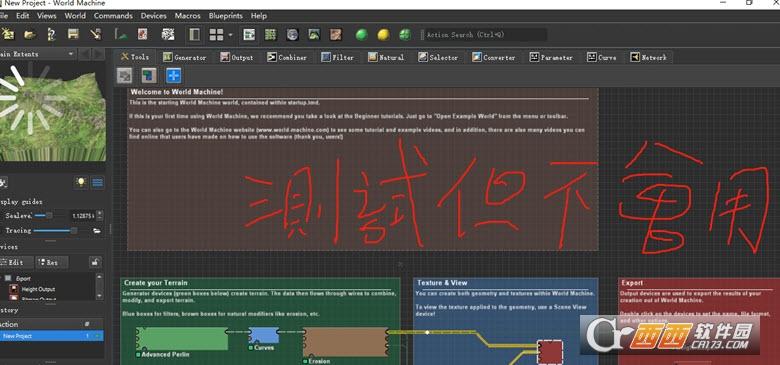Open the Views menu
The image size is (780, 365).
(47, 15)
